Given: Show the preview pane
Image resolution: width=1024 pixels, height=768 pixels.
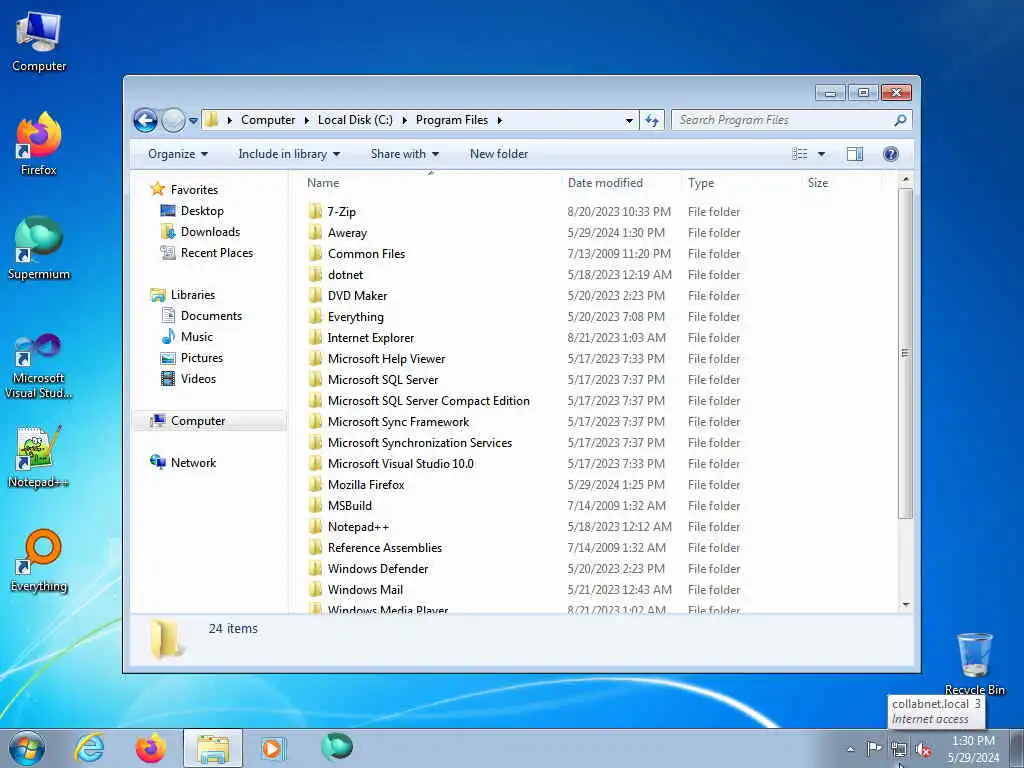Looking at the screenshot, I should (x=854, y=154).
